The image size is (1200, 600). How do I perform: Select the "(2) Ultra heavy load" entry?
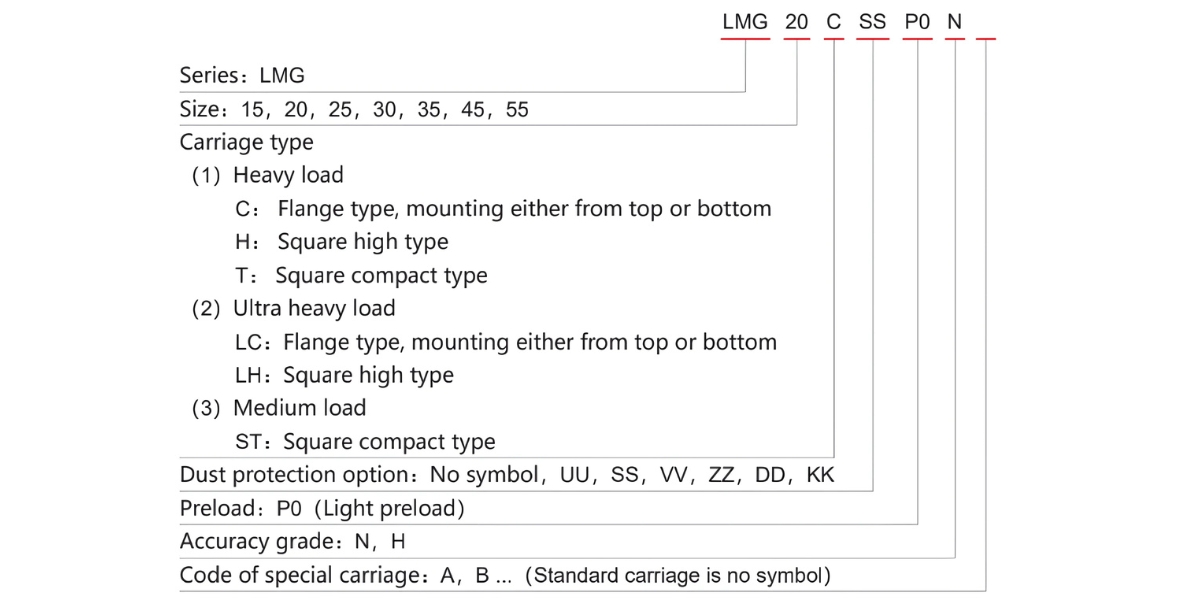point(293,308)
